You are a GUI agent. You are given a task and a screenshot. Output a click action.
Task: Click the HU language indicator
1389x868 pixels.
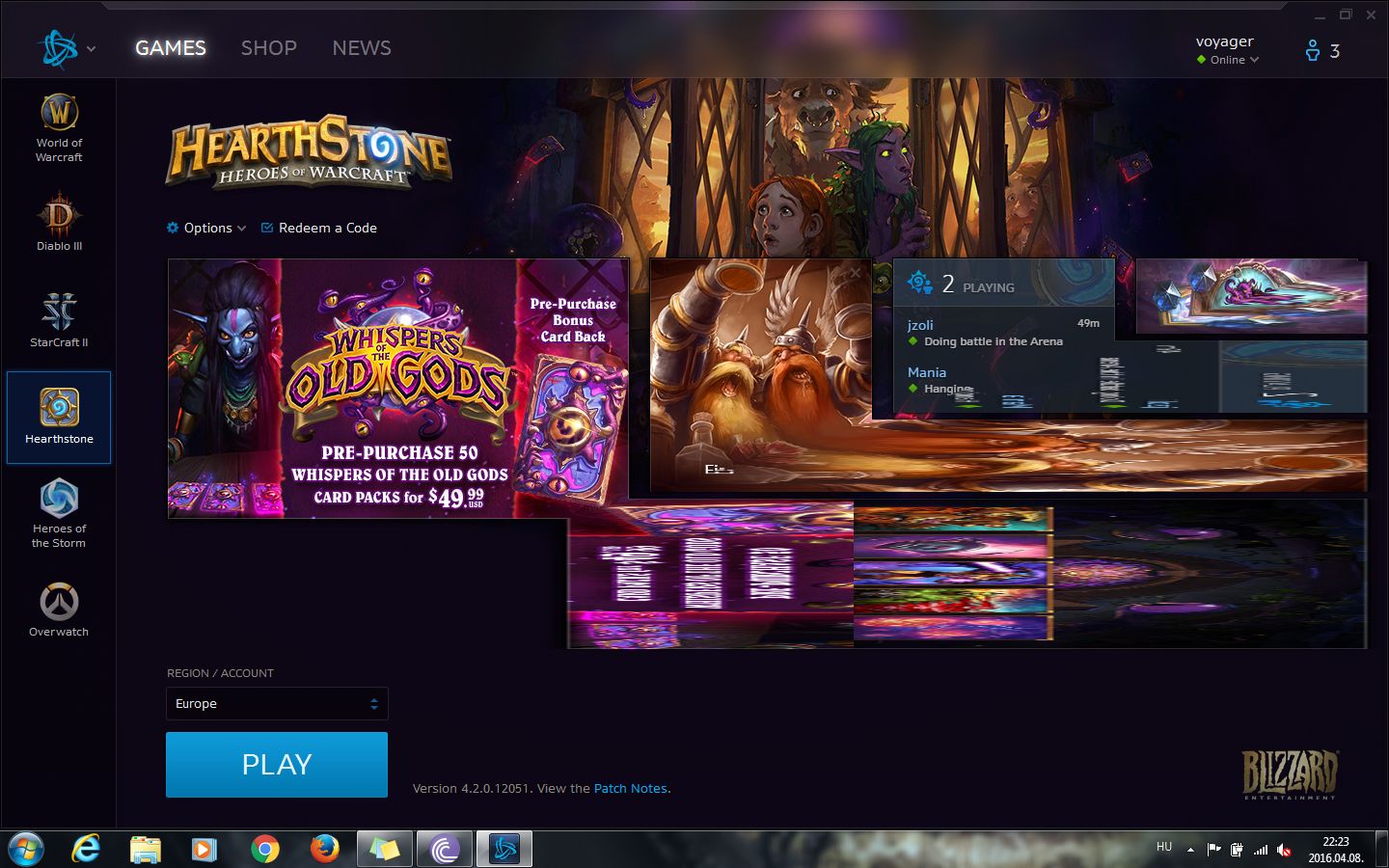pos(1164,847)
